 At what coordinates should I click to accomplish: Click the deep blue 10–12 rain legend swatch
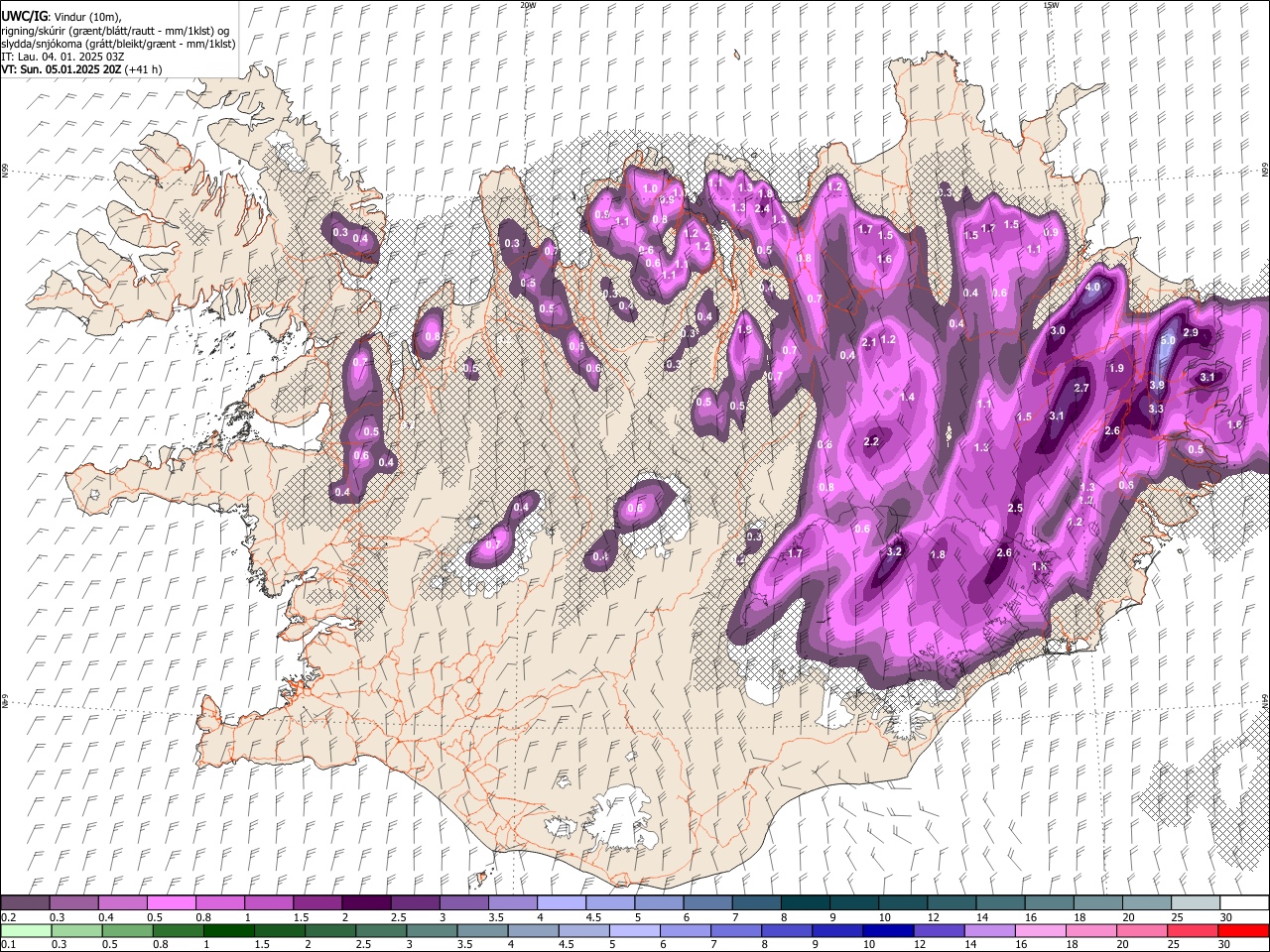pos(889,930)
